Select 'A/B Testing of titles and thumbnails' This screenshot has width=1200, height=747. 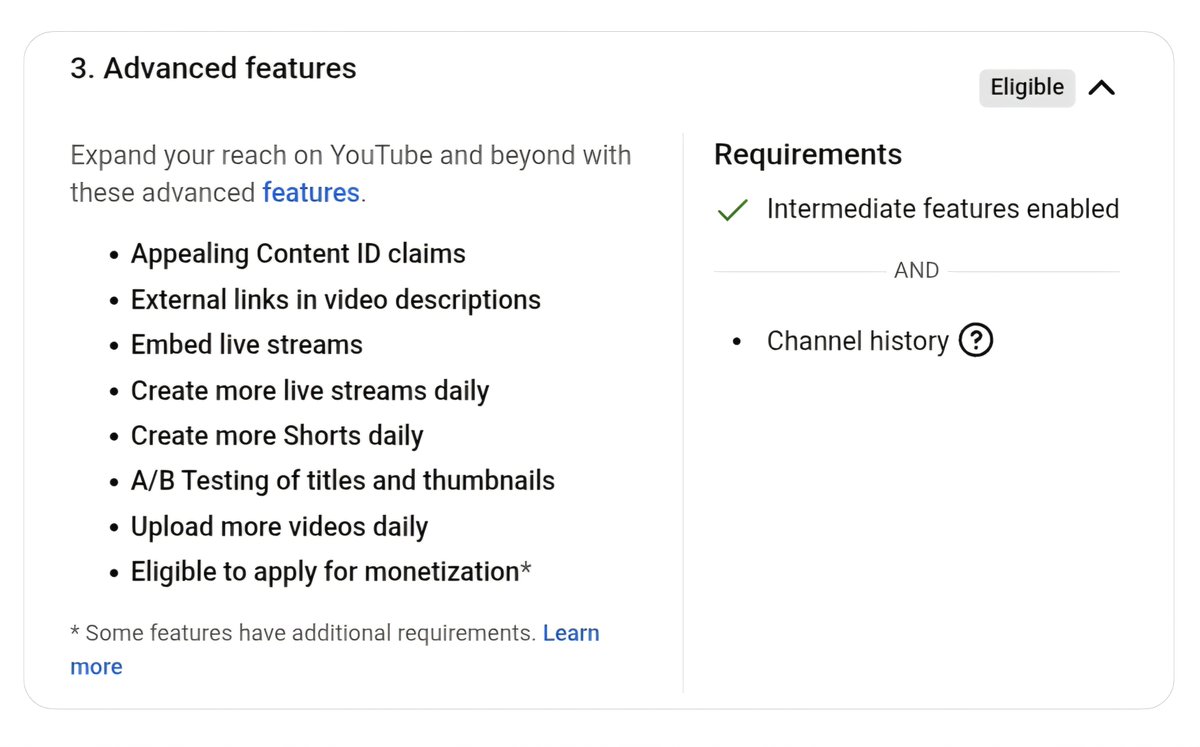[x=343, y=481]
